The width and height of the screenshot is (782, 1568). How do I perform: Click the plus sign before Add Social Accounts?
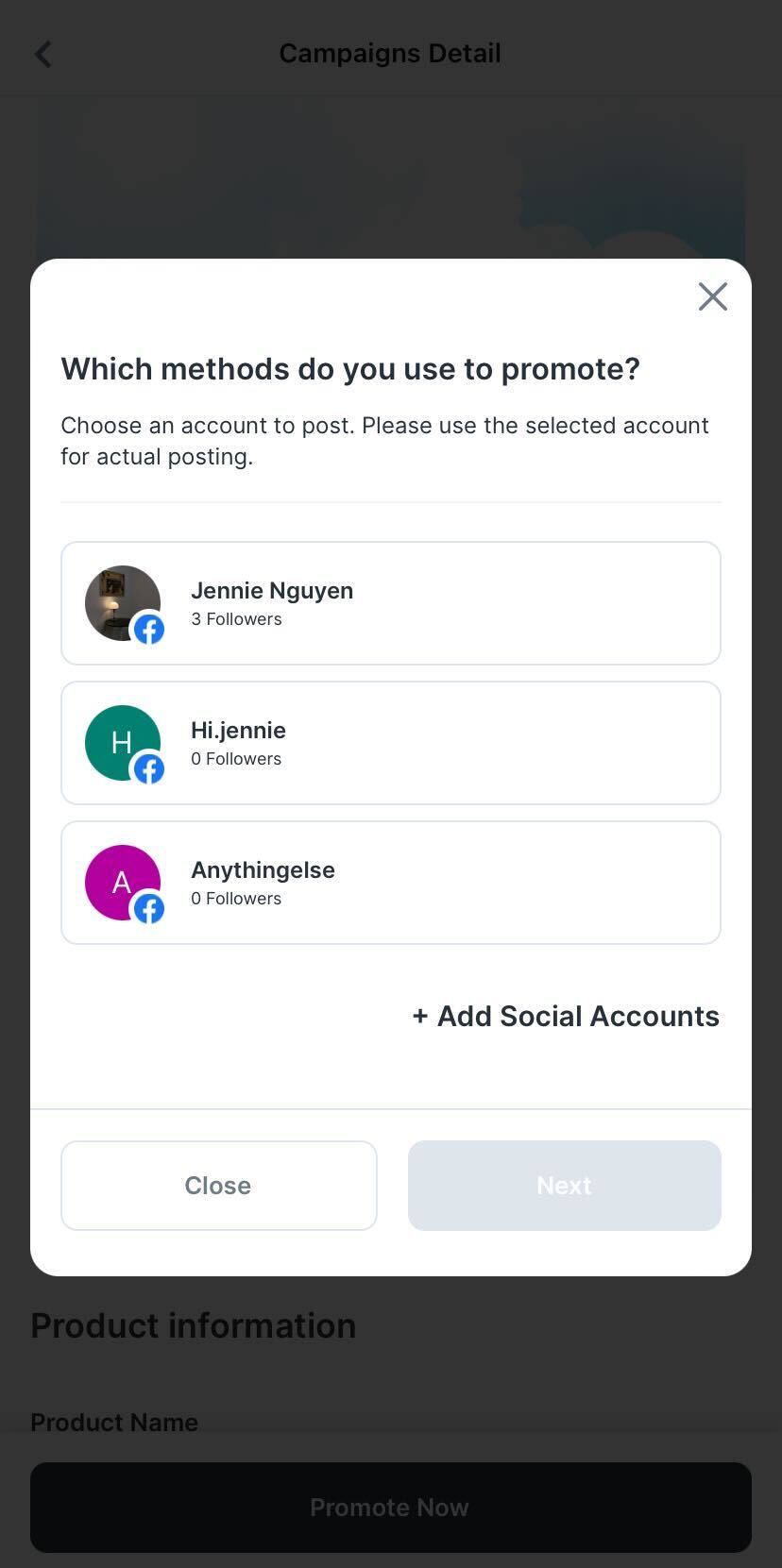click(x=420, y=1017)
